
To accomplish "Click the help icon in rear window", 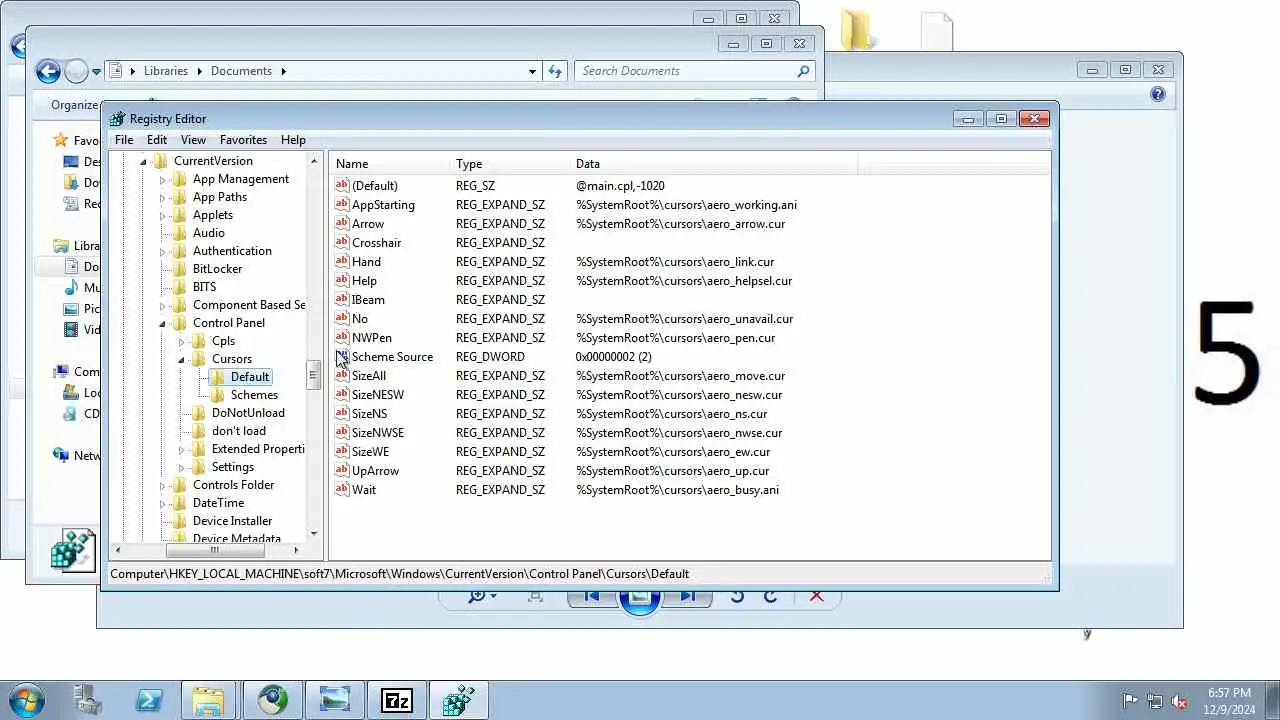I will coord(1158,94).
